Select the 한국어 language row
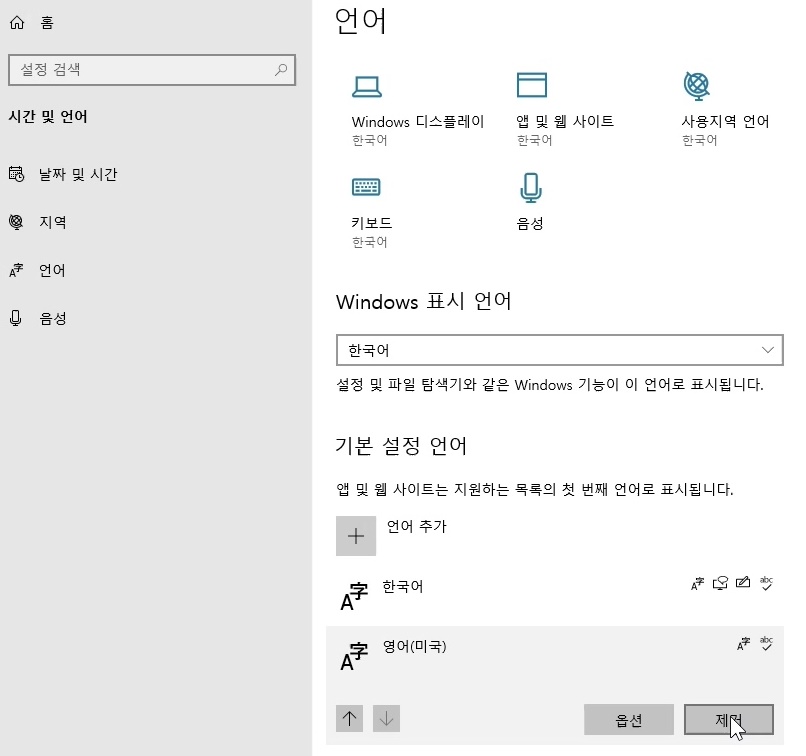 tap(555, 596)
